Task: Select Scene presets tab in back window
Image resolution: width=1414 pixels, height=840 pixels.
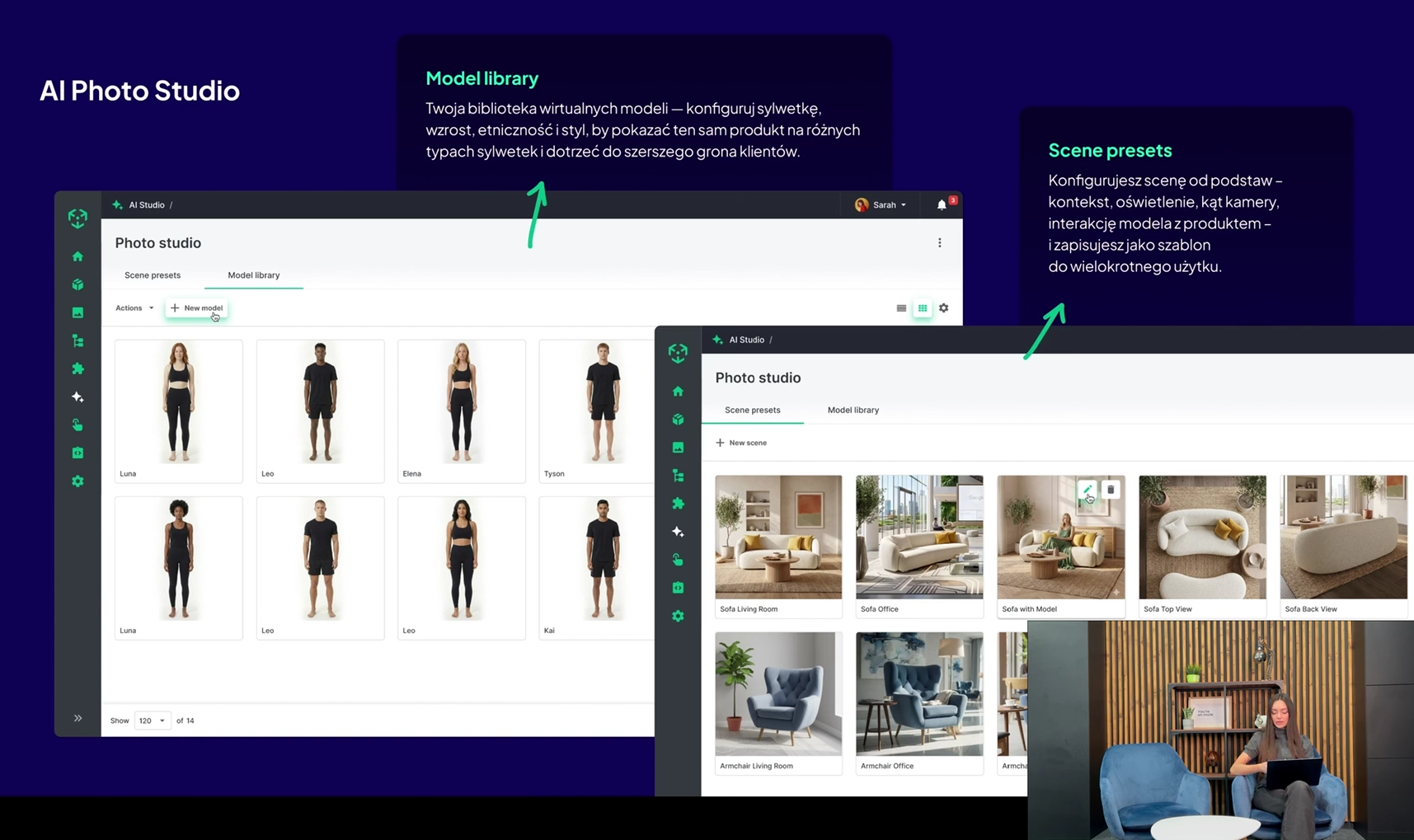Action: click(153, 275)
